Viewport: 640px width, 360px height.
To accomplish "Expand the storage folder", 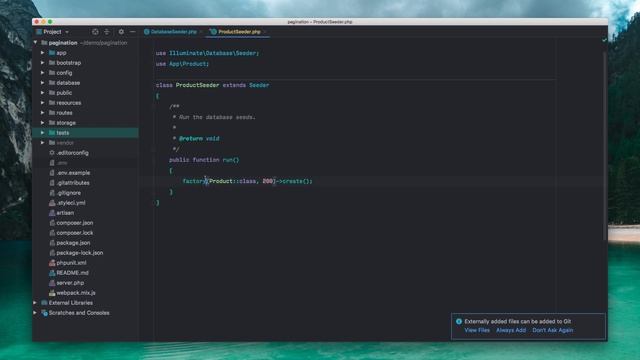I will coord(42,123).
